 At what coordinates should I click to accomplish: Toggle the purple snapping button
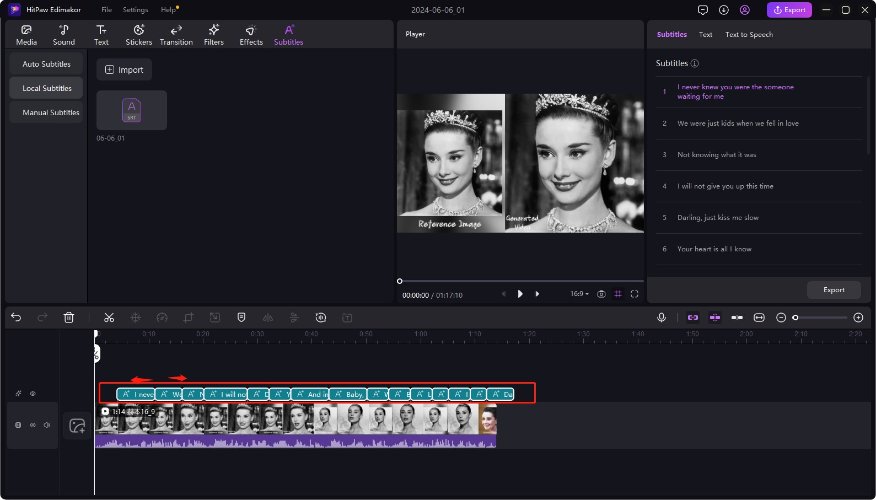pyautogui.click(x=715, y=317)
